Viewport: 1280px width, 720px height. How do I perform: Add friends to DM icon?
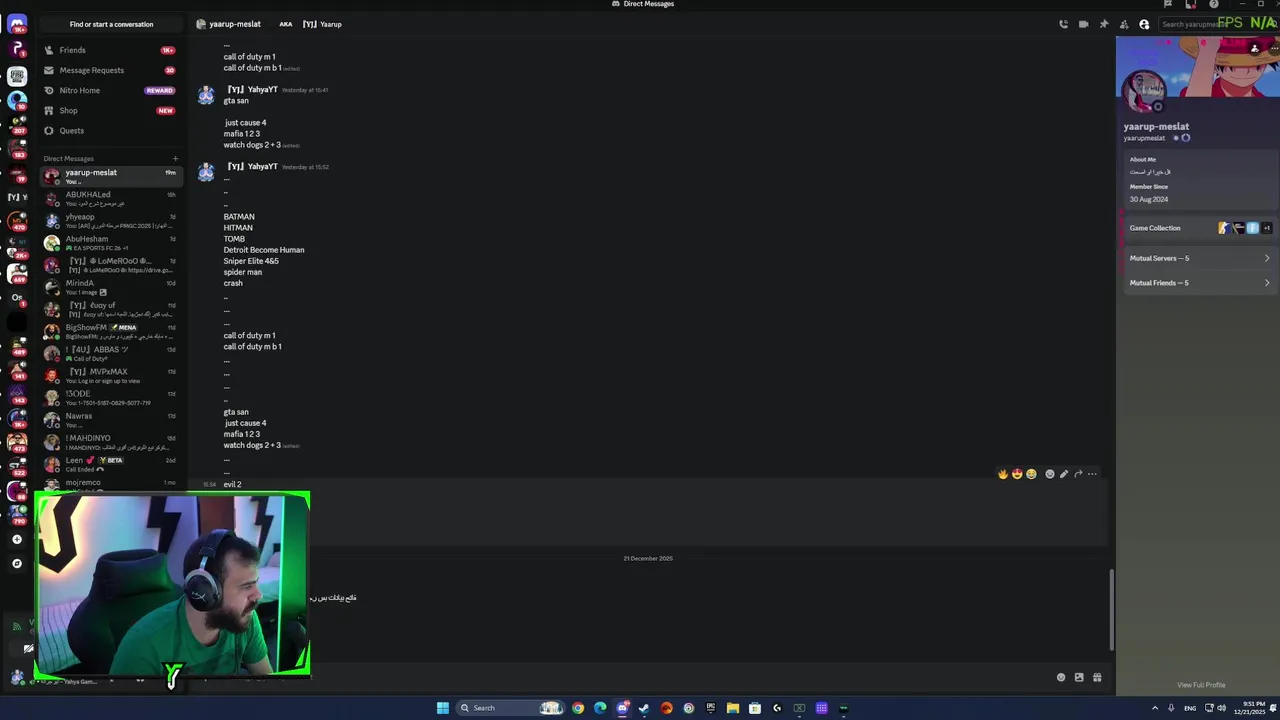tap(1124, 24)
